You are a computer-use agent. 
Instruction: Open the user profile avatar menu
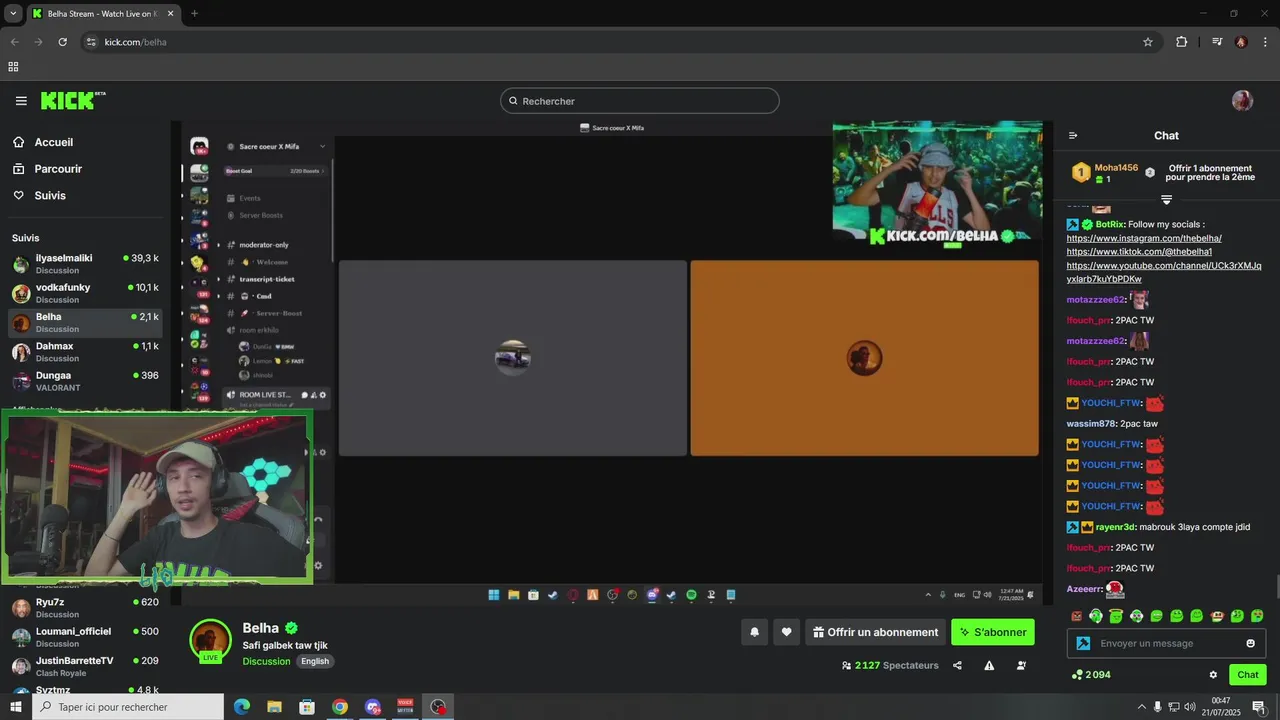coord(1242,100)
